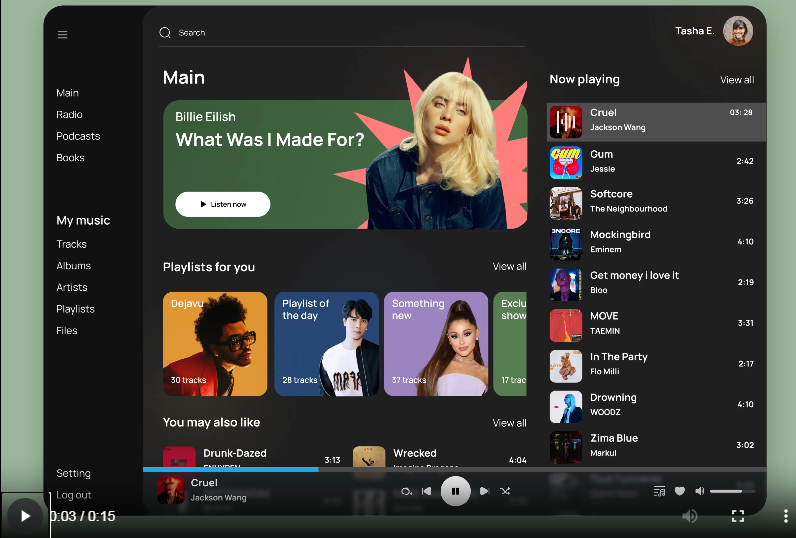Open Setting in the sidebar

(x=74, y=473)
